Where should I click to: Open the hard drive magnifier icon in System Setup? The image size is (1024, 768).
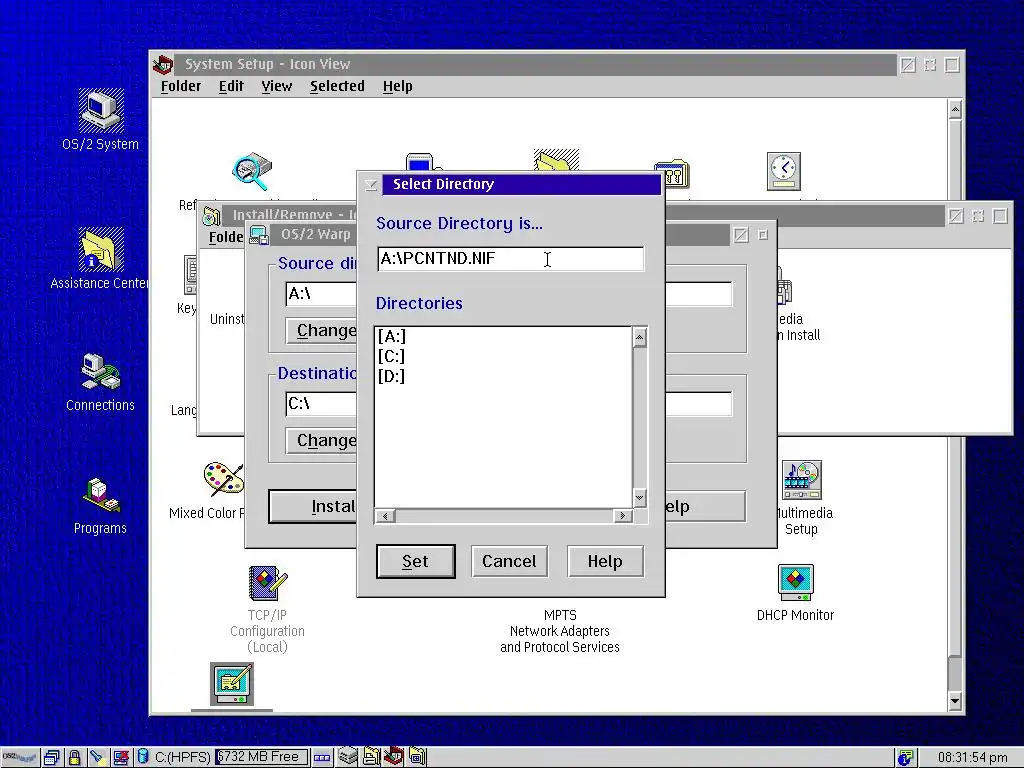click(x=251, y=171)
